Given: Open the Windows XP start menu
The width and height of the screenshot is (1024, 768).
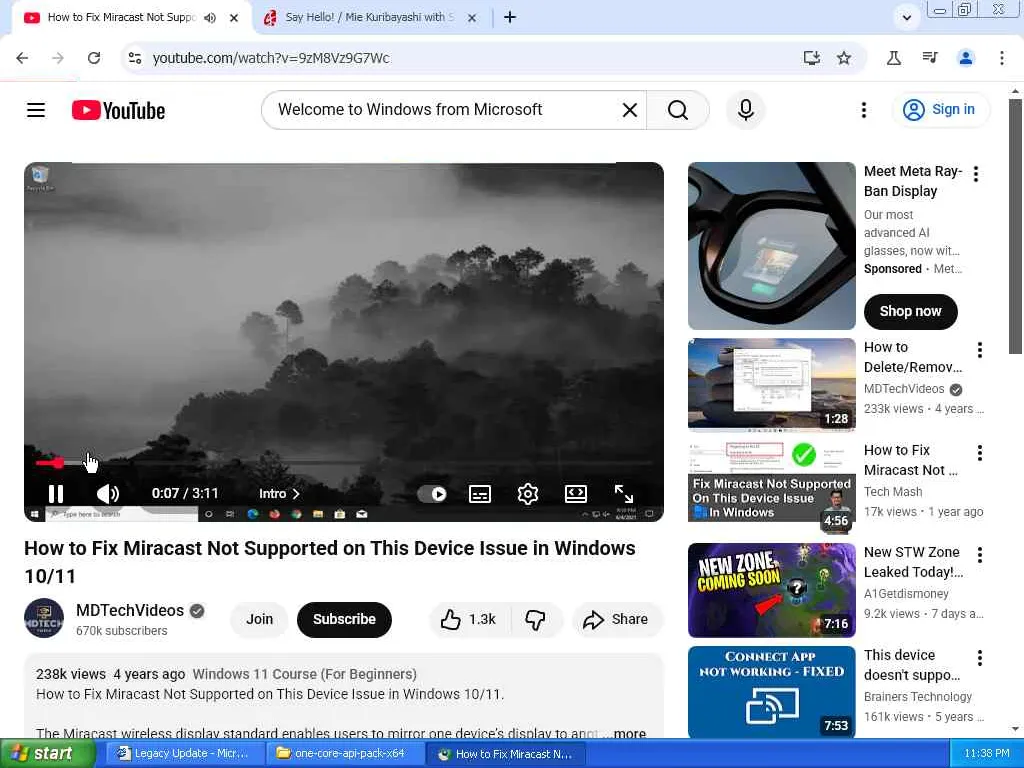Looking at the screenshot, I should (x=48, y=754).
